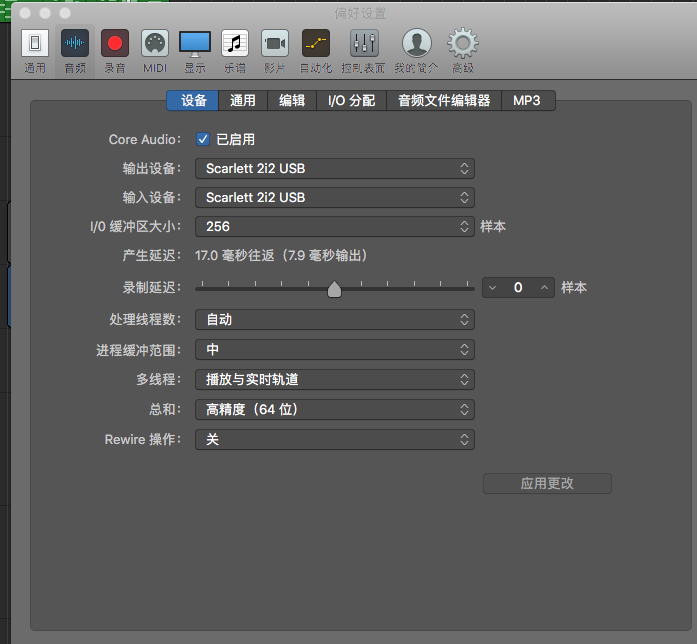
Task: Click the 录制延迟 slider thumb
Action: (335, 289)
